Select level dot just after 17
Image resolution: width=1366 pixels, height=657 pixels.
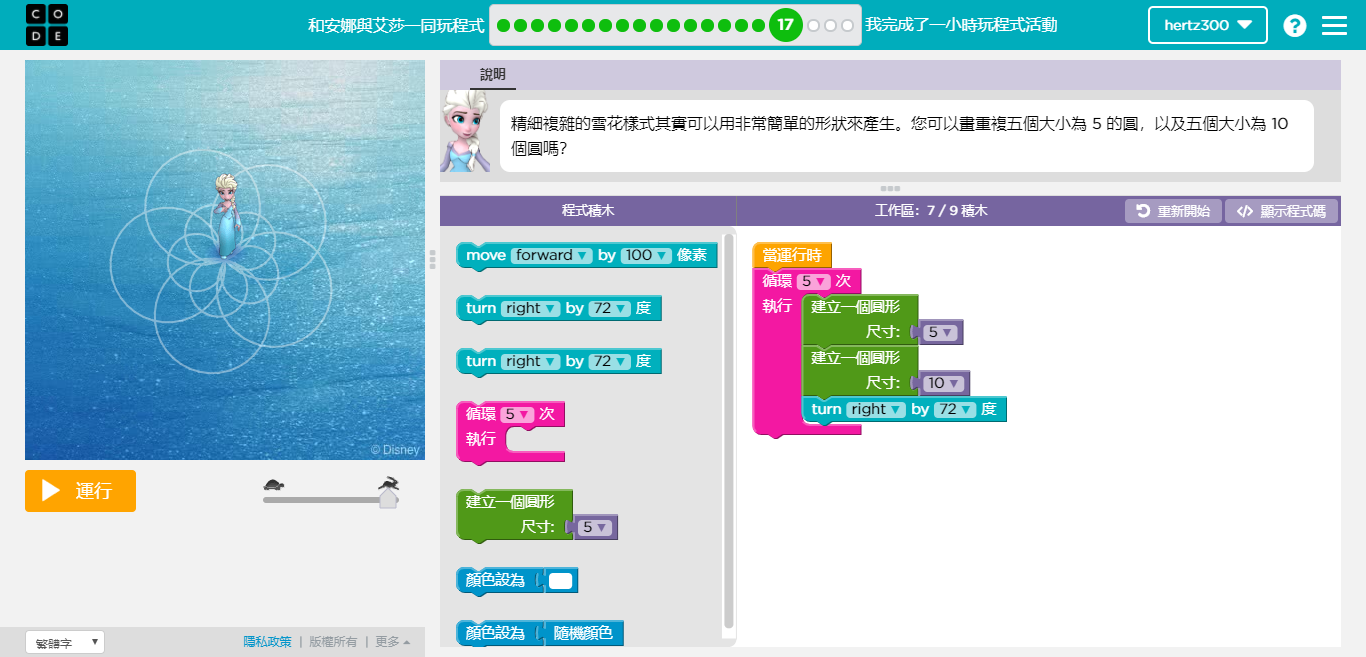tap(814, 25)
